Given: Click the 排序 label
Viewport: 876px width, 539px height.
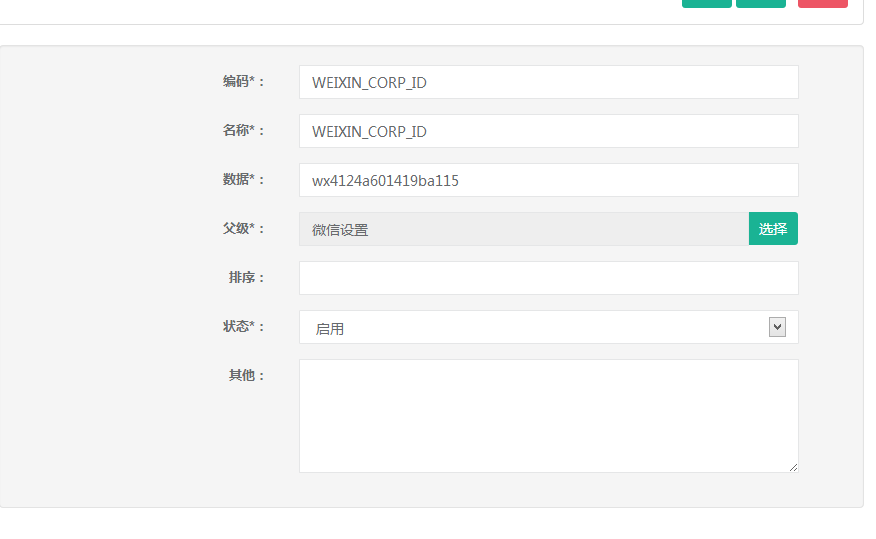Looking at the screenshot, I should 246,277.
